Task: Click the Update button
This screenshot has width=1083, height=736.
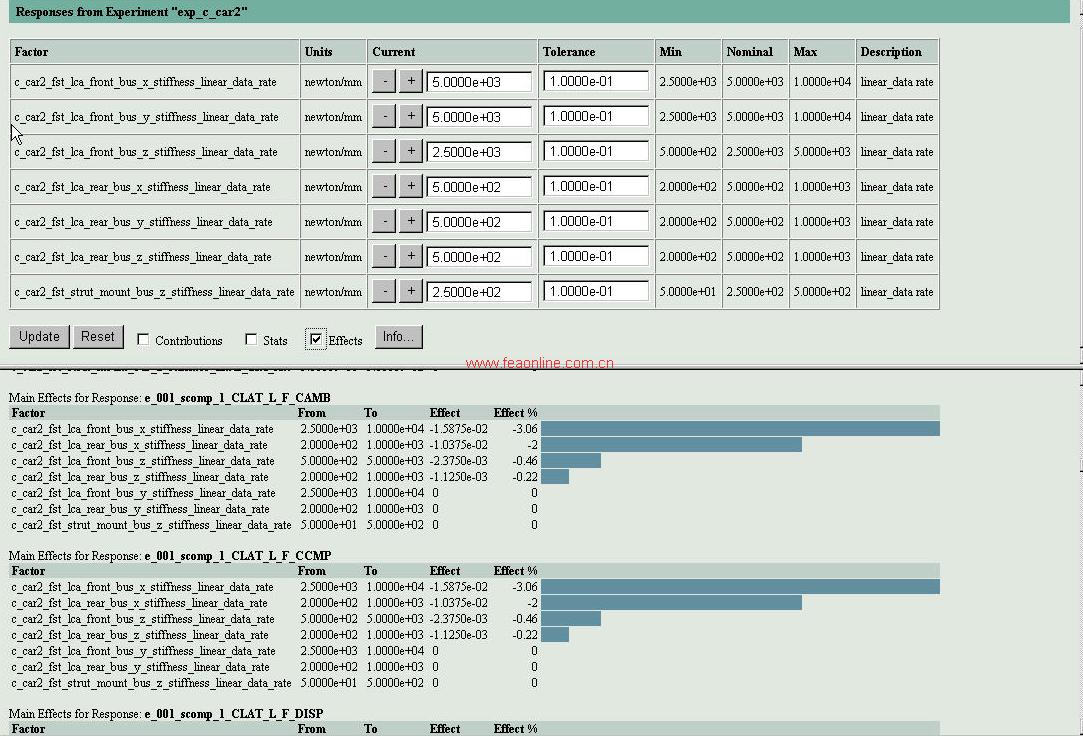Action: coord(39,337)
